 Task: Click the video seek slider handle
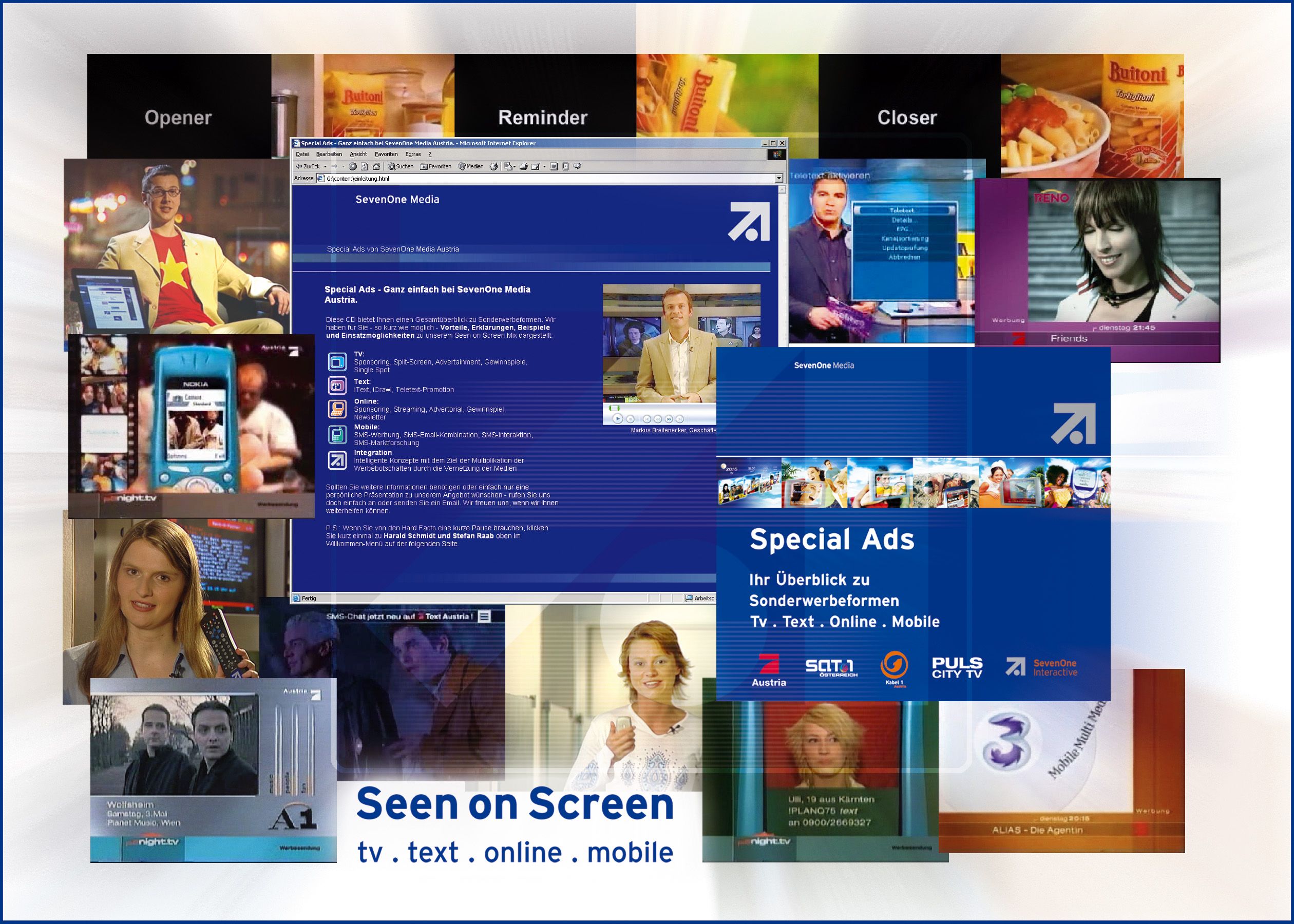pos(615,408)
